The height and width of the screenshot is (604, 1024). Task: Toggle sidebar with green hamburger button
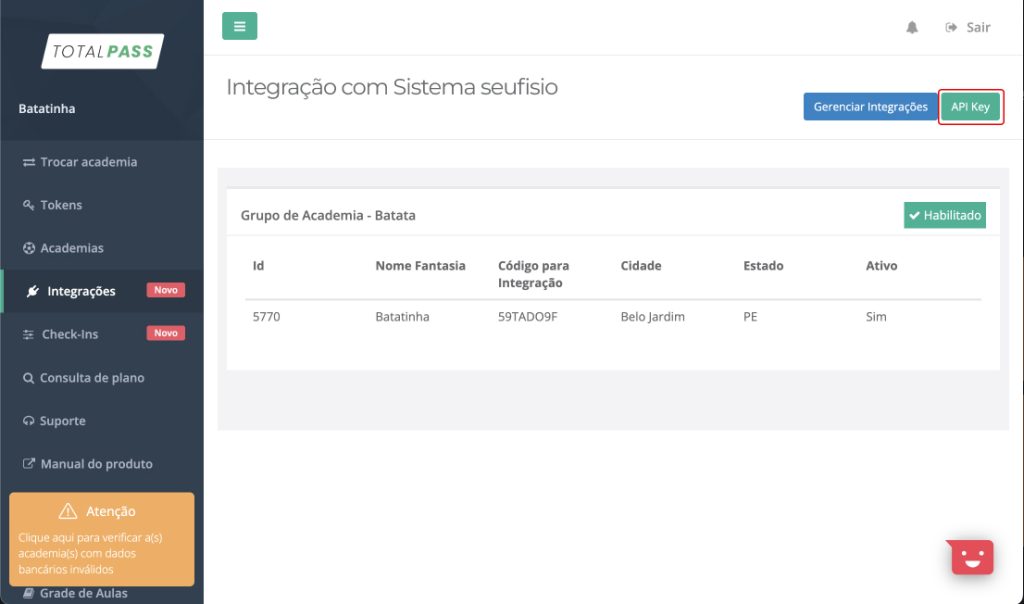[239, 26]
